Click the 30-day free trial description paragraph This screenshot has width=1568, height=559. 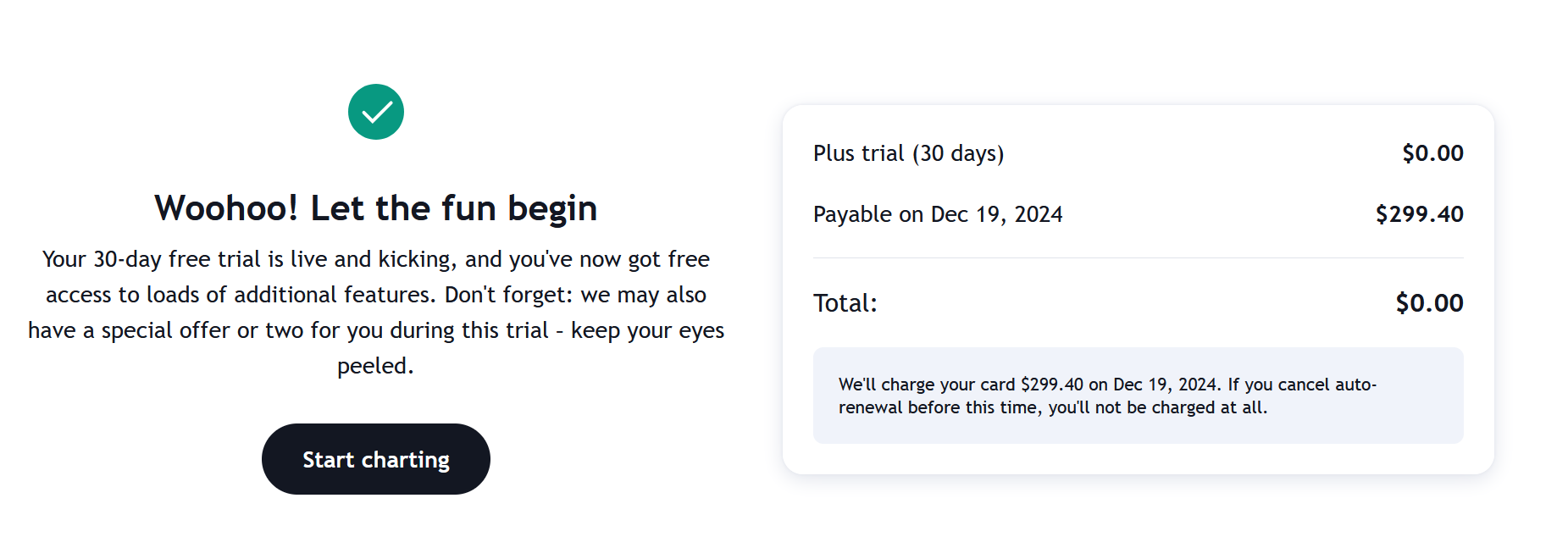tap(375, 312)
